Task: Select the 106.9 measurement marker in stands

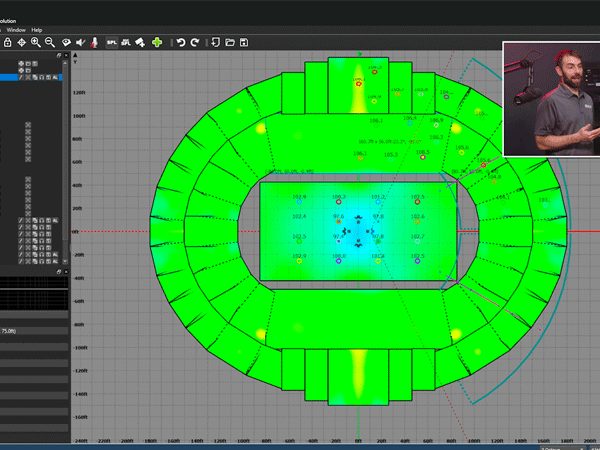Action: [x=436, y=125]
